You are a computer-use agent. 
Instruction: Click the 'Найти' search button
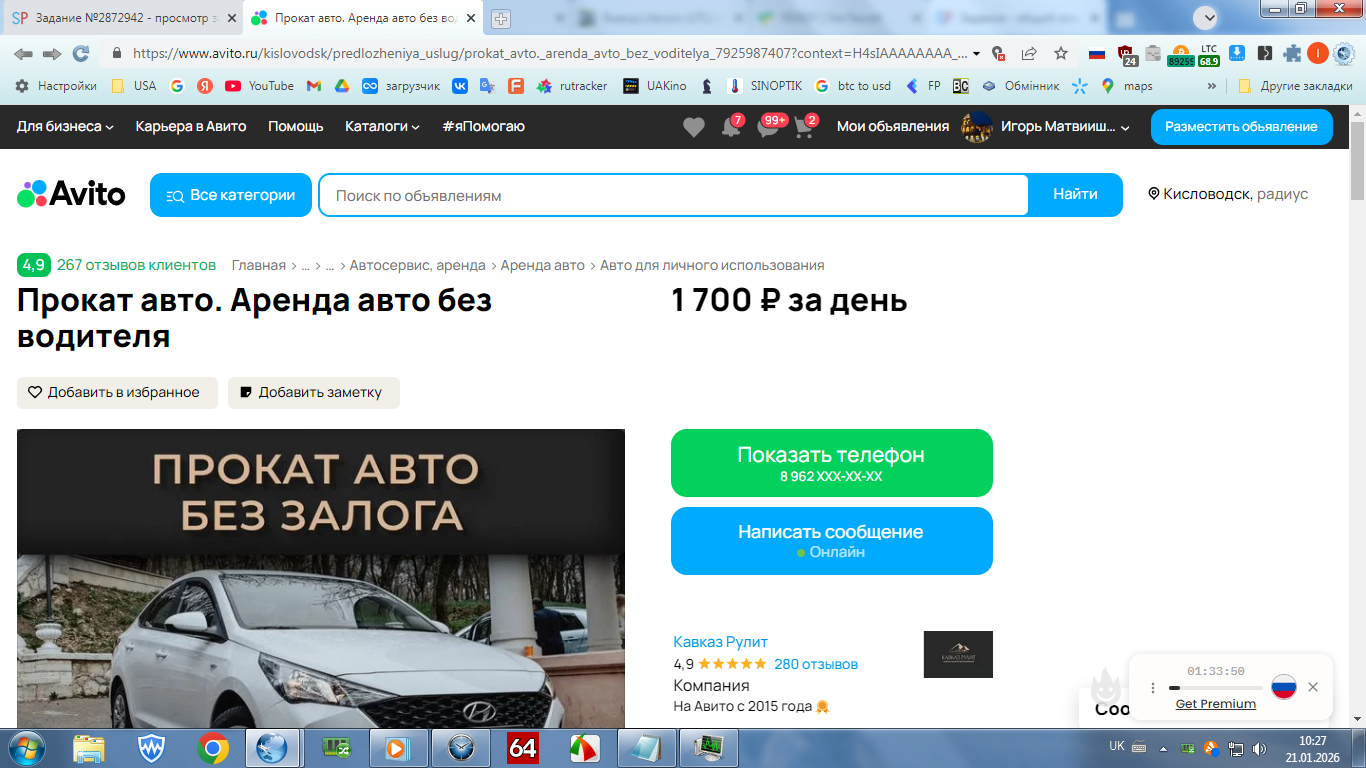pyautogui.click(x=1075, y=195)
